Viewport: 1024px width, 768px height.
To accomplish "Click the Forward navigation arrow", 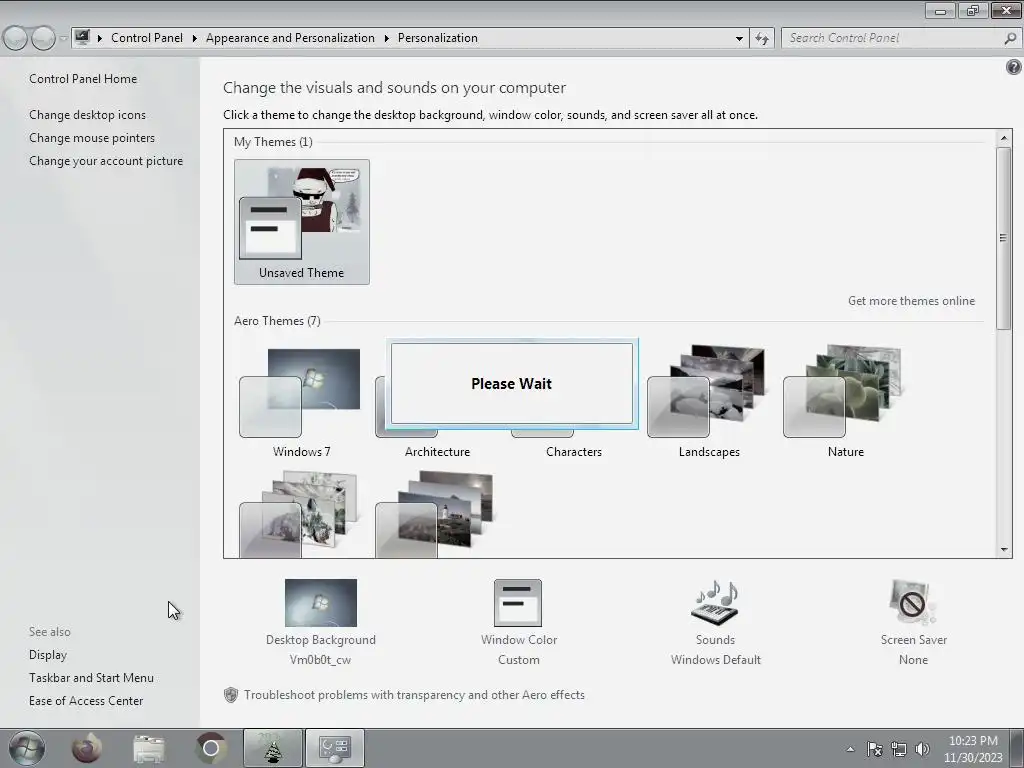I will point(43,38).
